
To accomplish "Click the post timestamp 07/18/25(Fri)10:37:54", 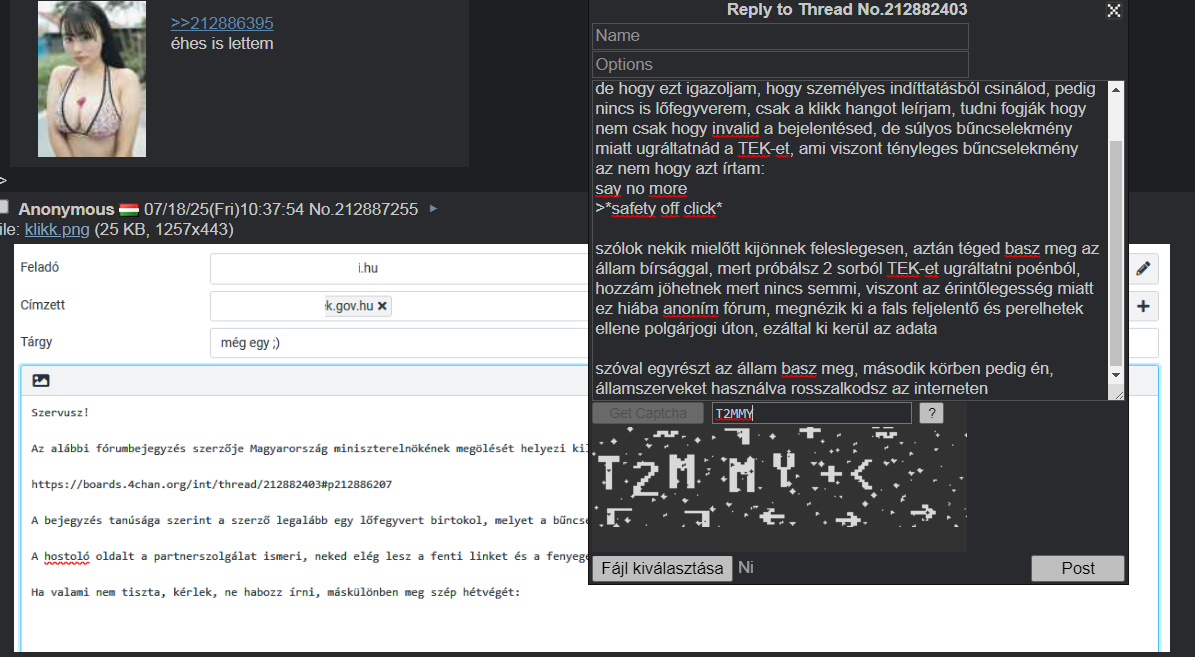I will point(224,209).
